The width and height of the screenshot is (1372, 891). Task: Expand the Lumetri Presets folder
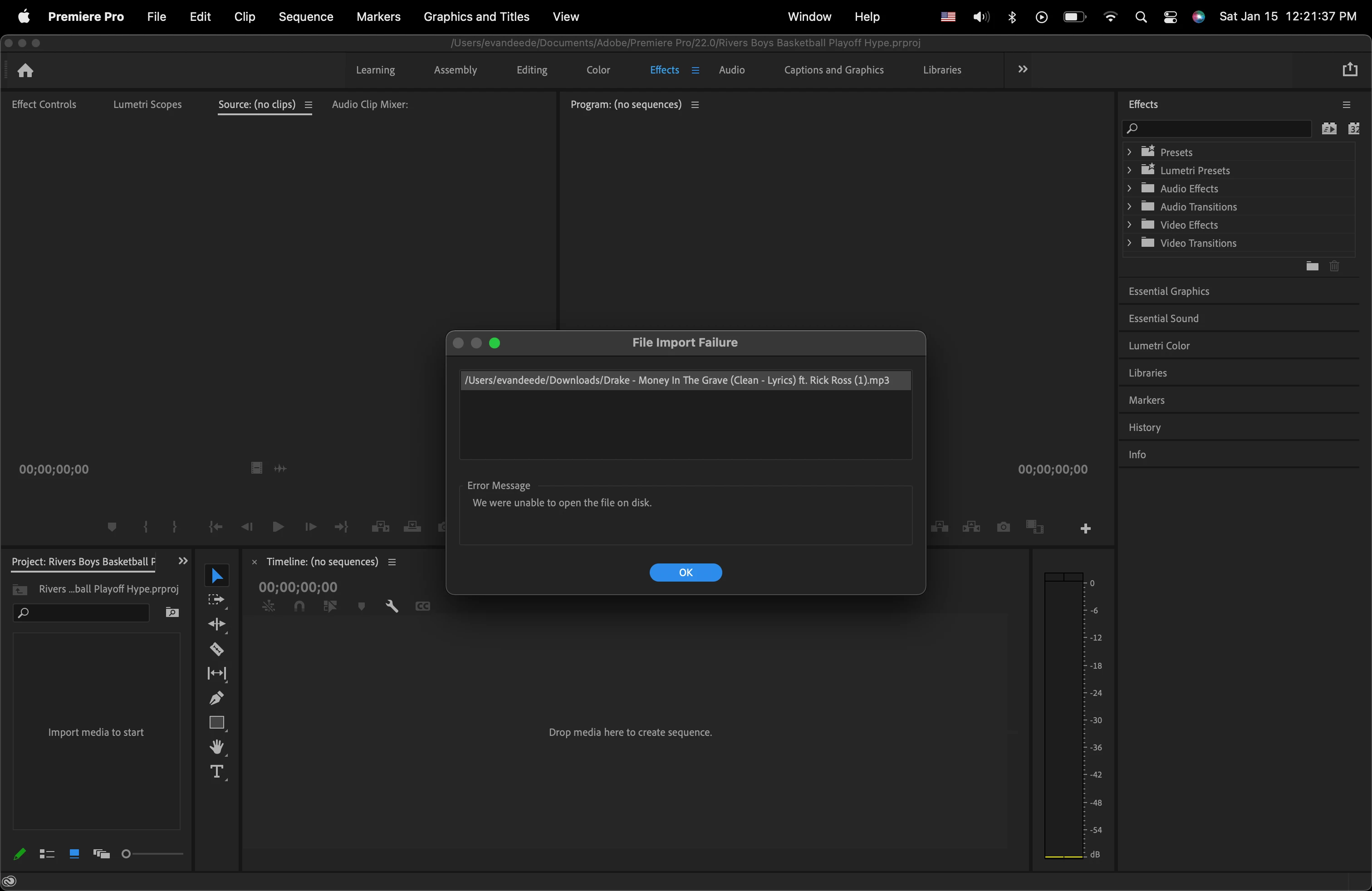(x=1129, y=170)
